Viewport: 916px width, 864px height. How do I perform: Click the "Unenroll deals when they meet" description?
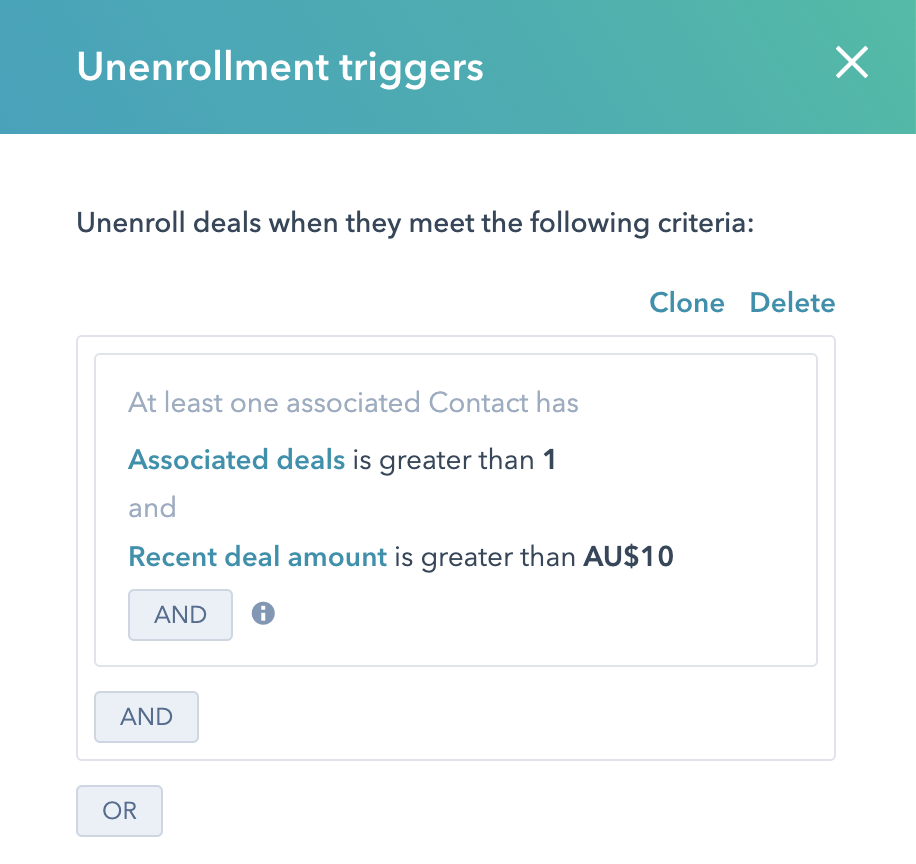414,221
